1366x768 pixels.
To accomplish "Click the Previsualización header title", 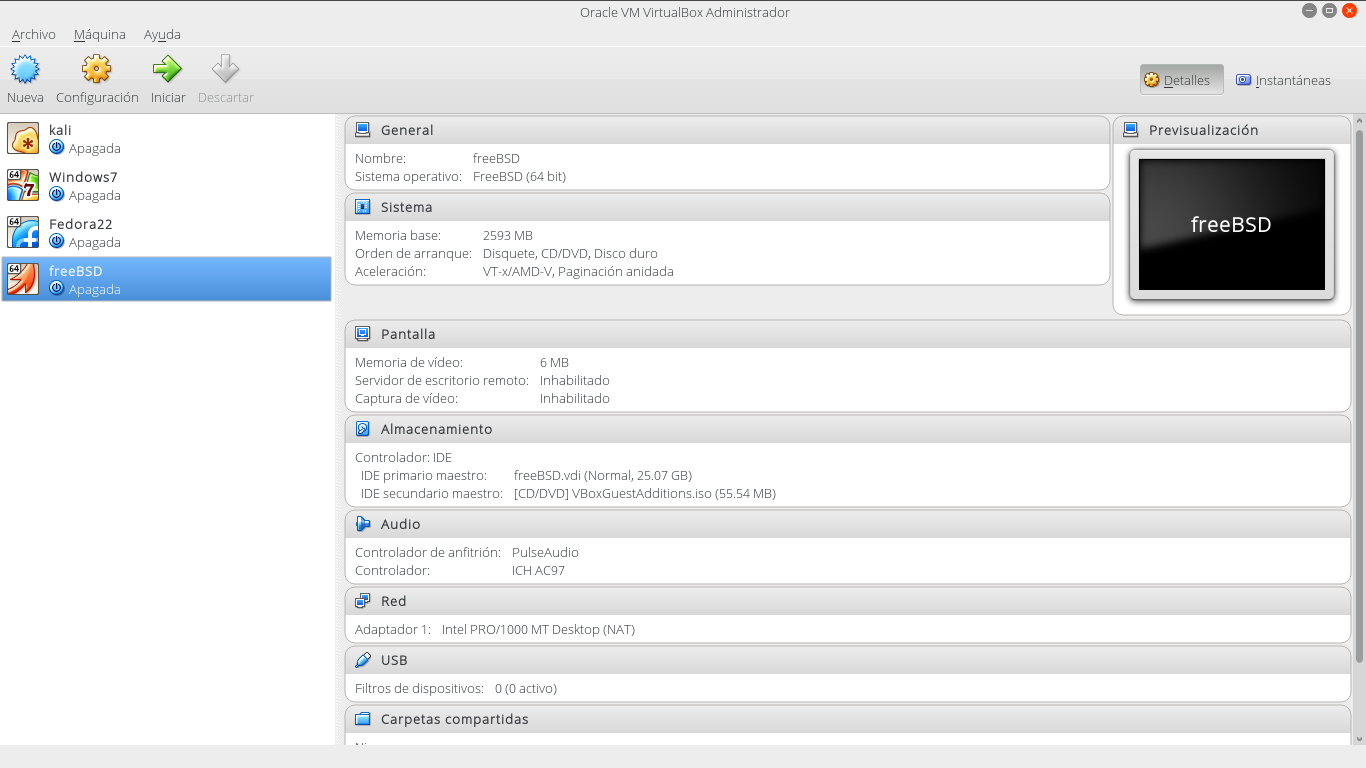I will point(1204,130).
